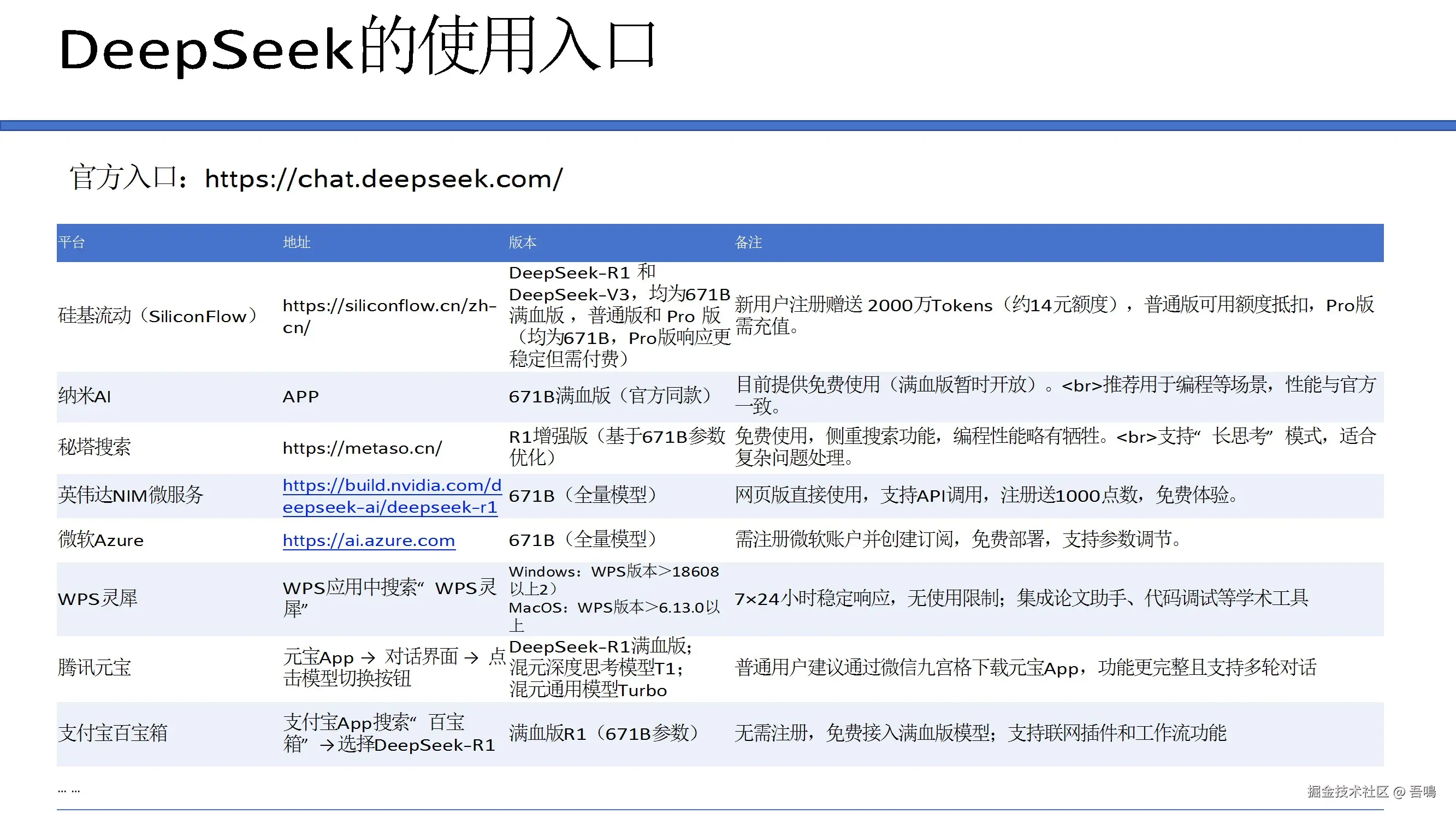1456x819 pixels.
Task: Select the 支付宝百宝箱 platform cell
Action: (x=113, y=733)
